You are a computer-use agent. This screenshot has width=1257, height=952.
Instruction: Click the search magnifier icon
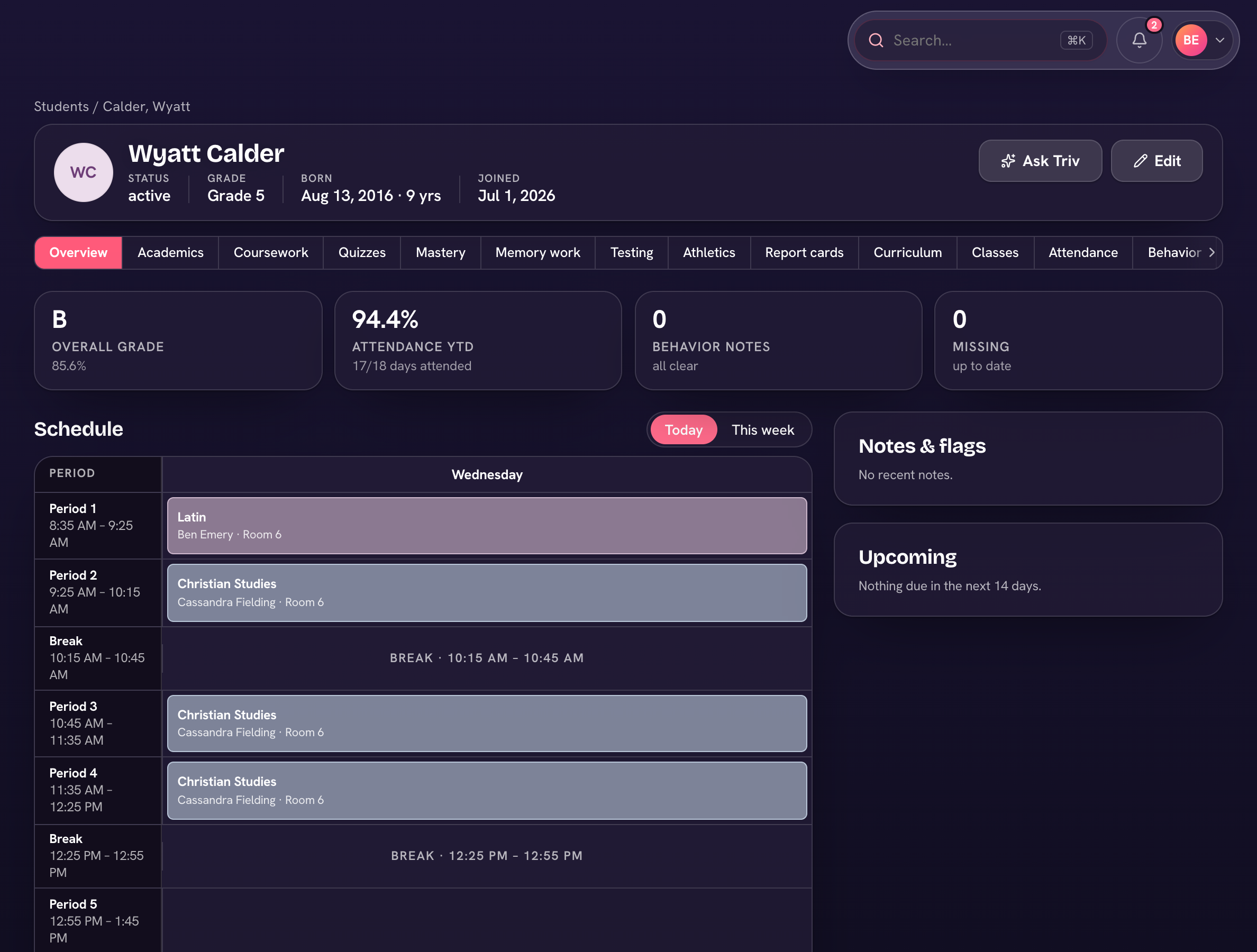876,40
